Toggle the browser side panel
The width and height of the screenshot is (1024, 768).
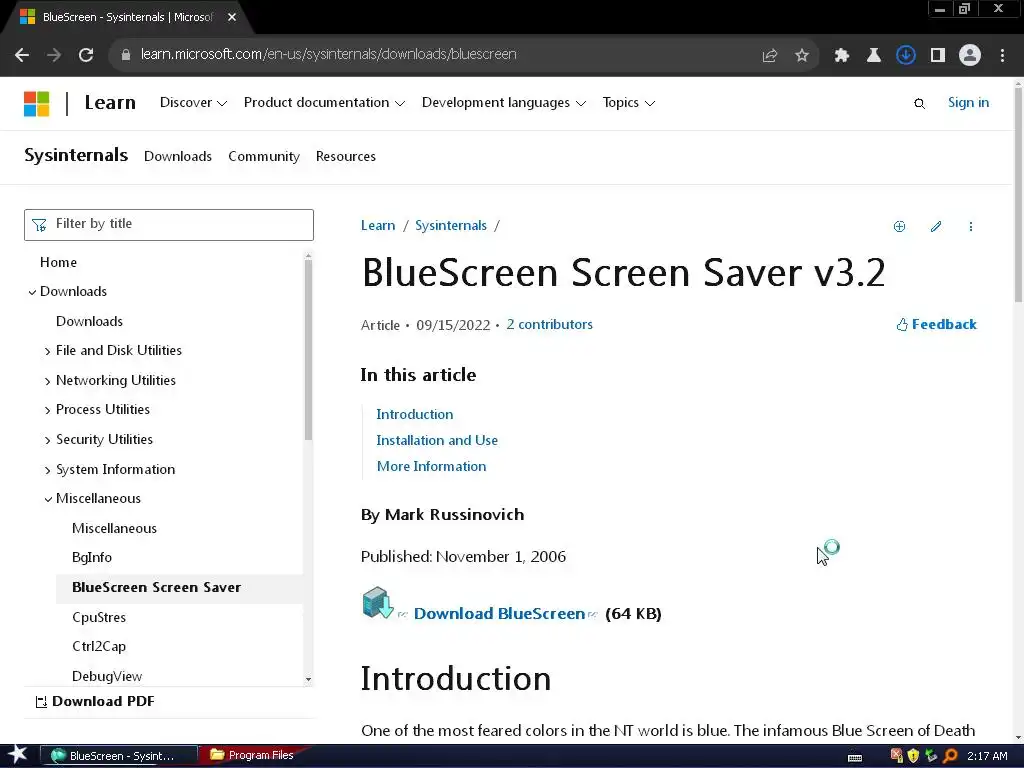point(938,56)
